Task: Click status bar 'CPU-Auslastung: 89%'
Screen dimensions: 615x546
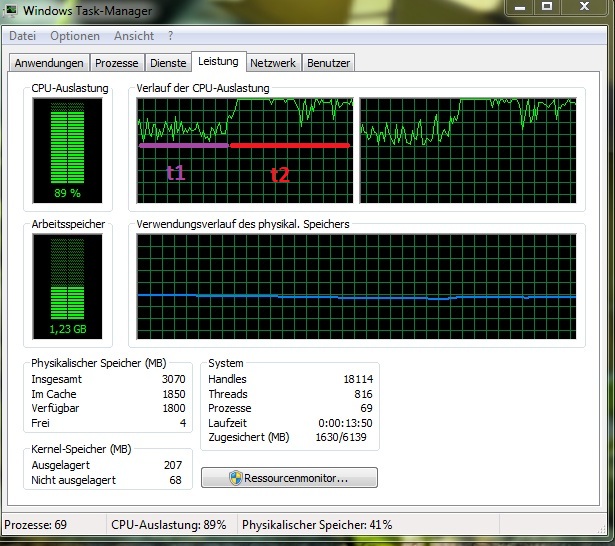Action: (169, 525)
